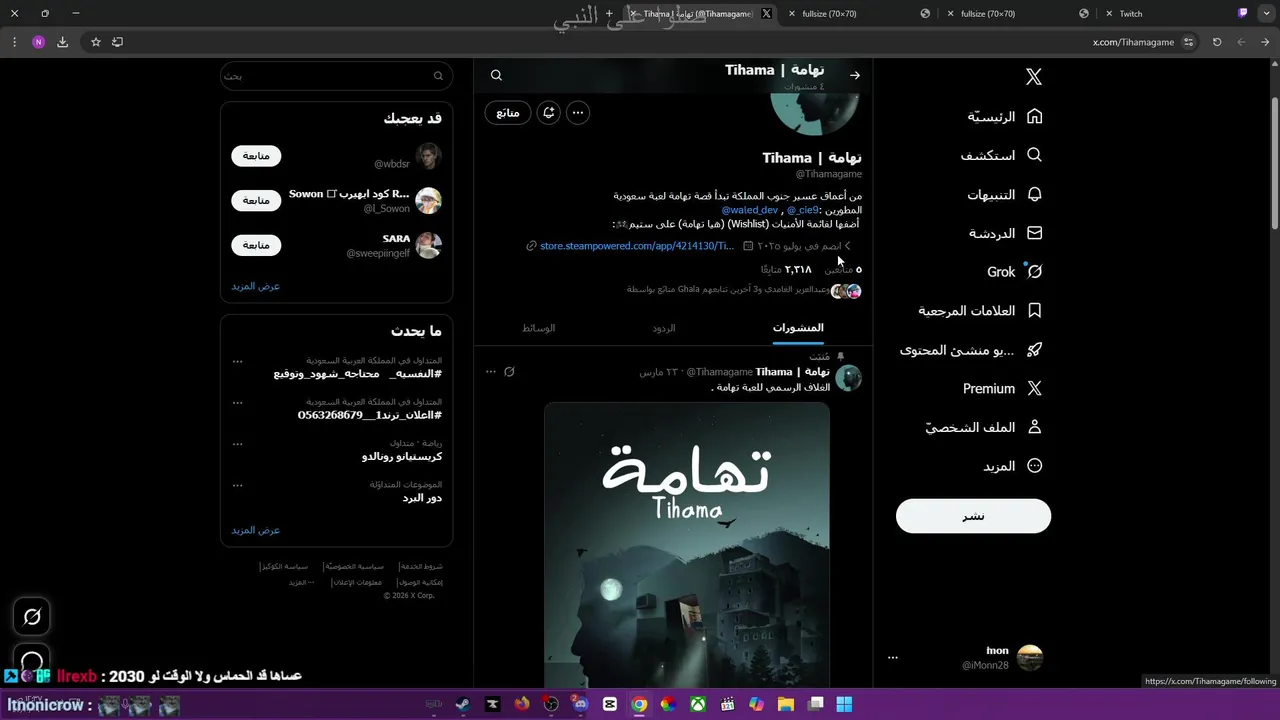View the ٢٬٢١٨ followers count
1280x720 pixels.
[786, 270]
